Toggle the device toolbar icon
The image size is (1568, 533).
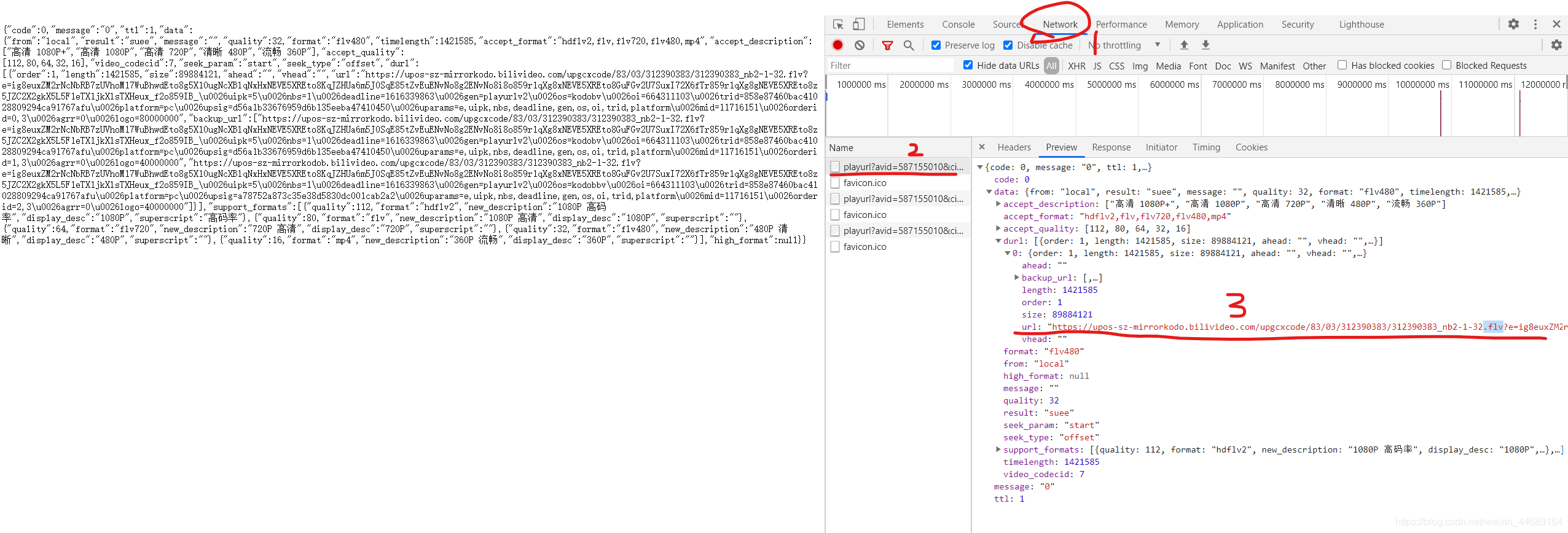[x=858, y=25]
